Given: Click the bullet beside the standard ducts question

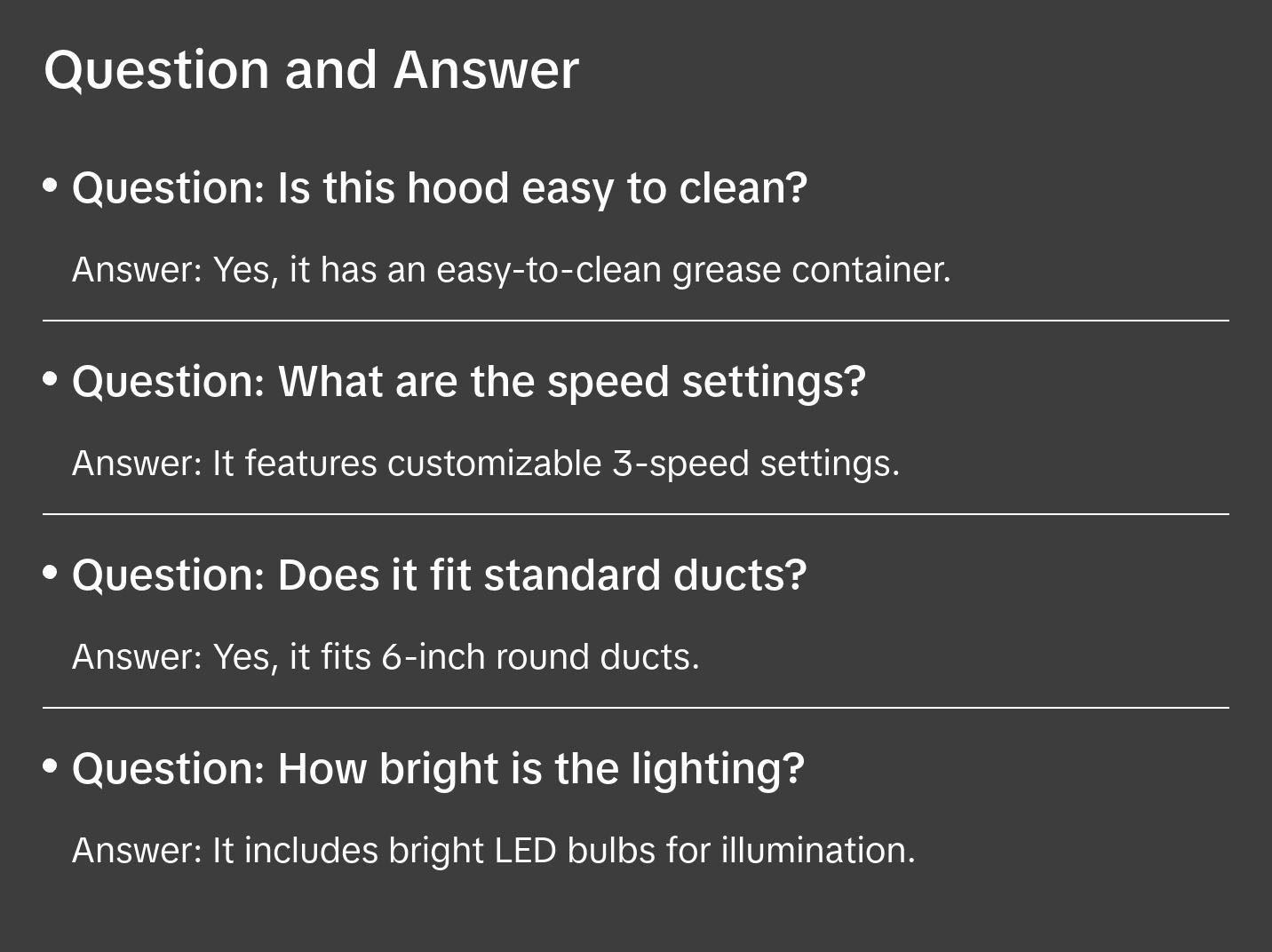Looking at the screenshot, I should 51,573.
